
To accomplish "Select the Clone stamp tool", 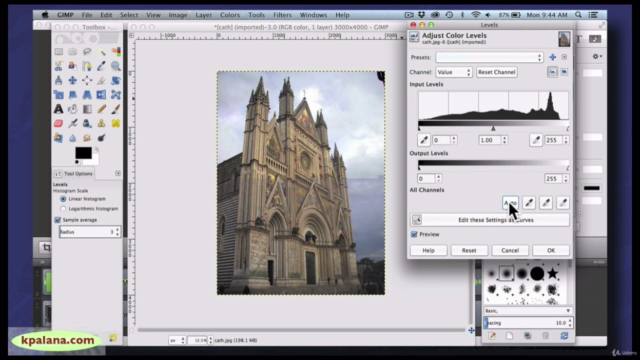I will 101,123.
